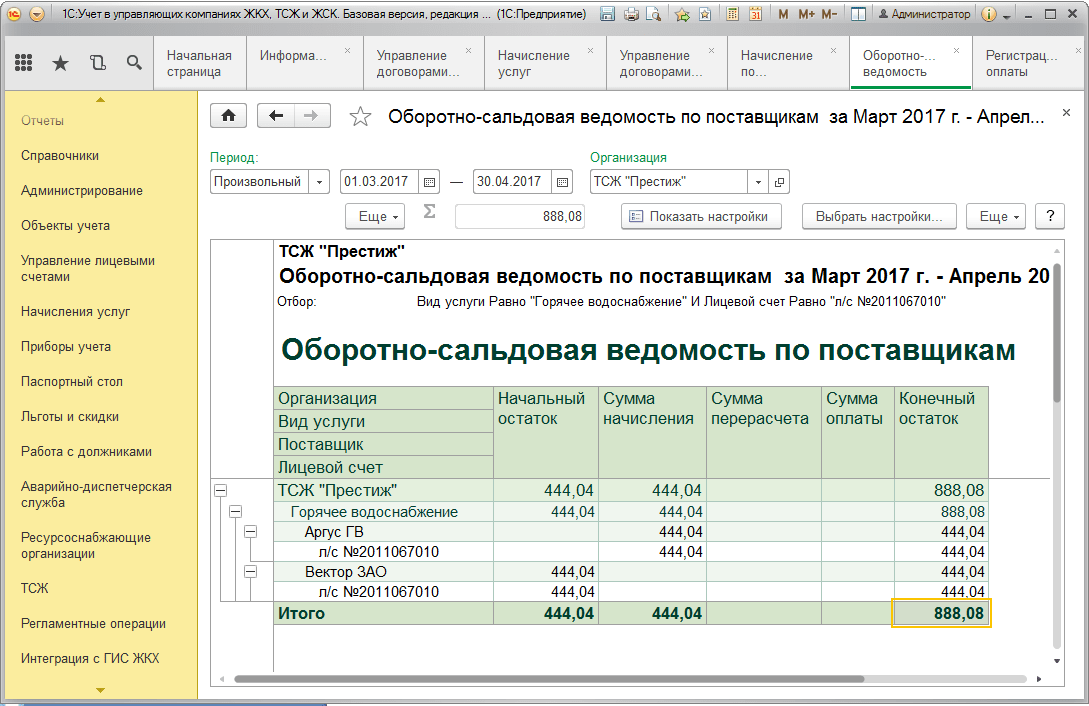Save the report with the diskette icon
Viewport: 1089px width, 706px height.
tap(607, 14)
